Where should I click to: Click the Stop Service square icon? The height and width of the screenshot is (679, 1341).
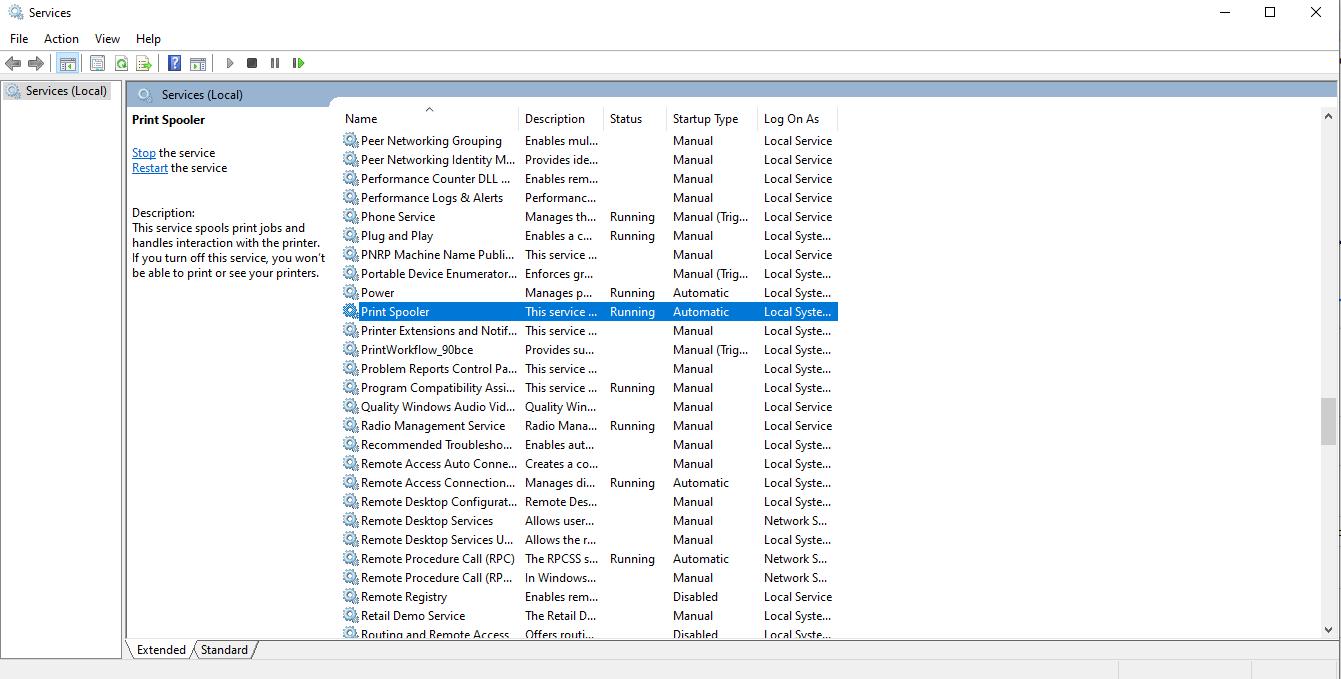pos(252,63)
